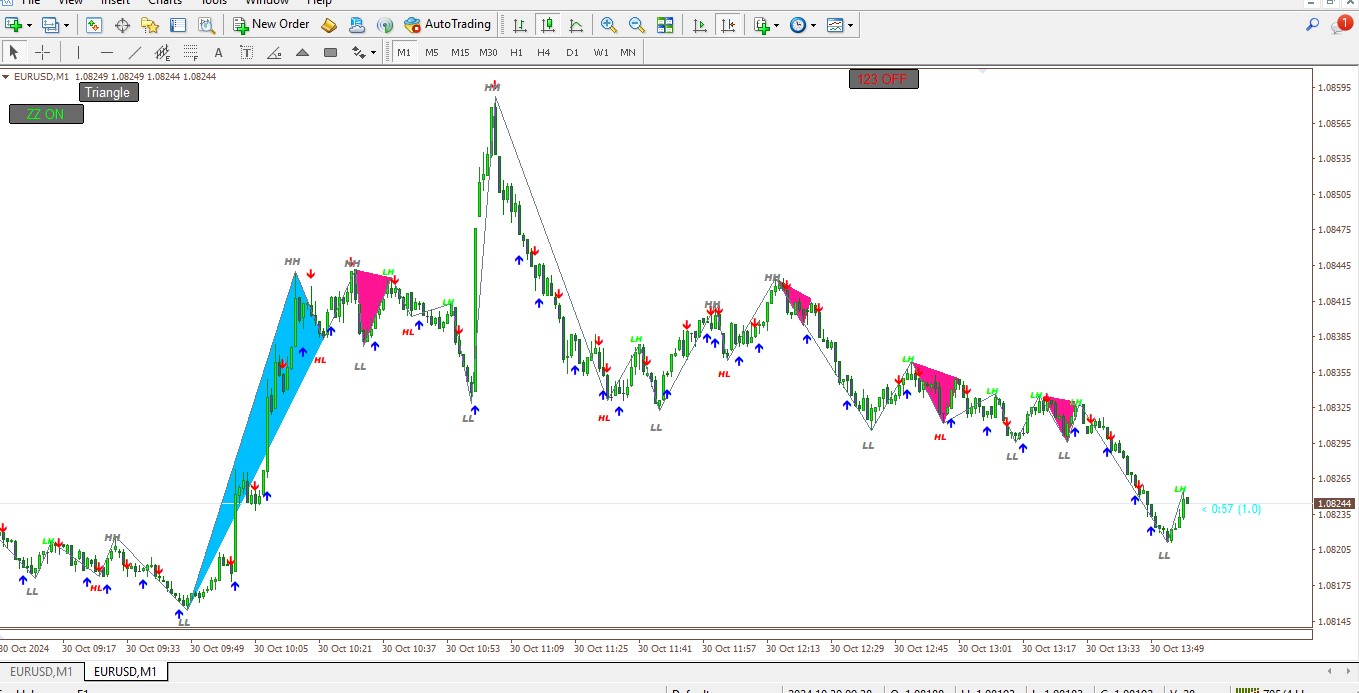This screenshot has width=1359, height=693.
Task: Switch to bar chart display
Action: click(x=519, y=25)
